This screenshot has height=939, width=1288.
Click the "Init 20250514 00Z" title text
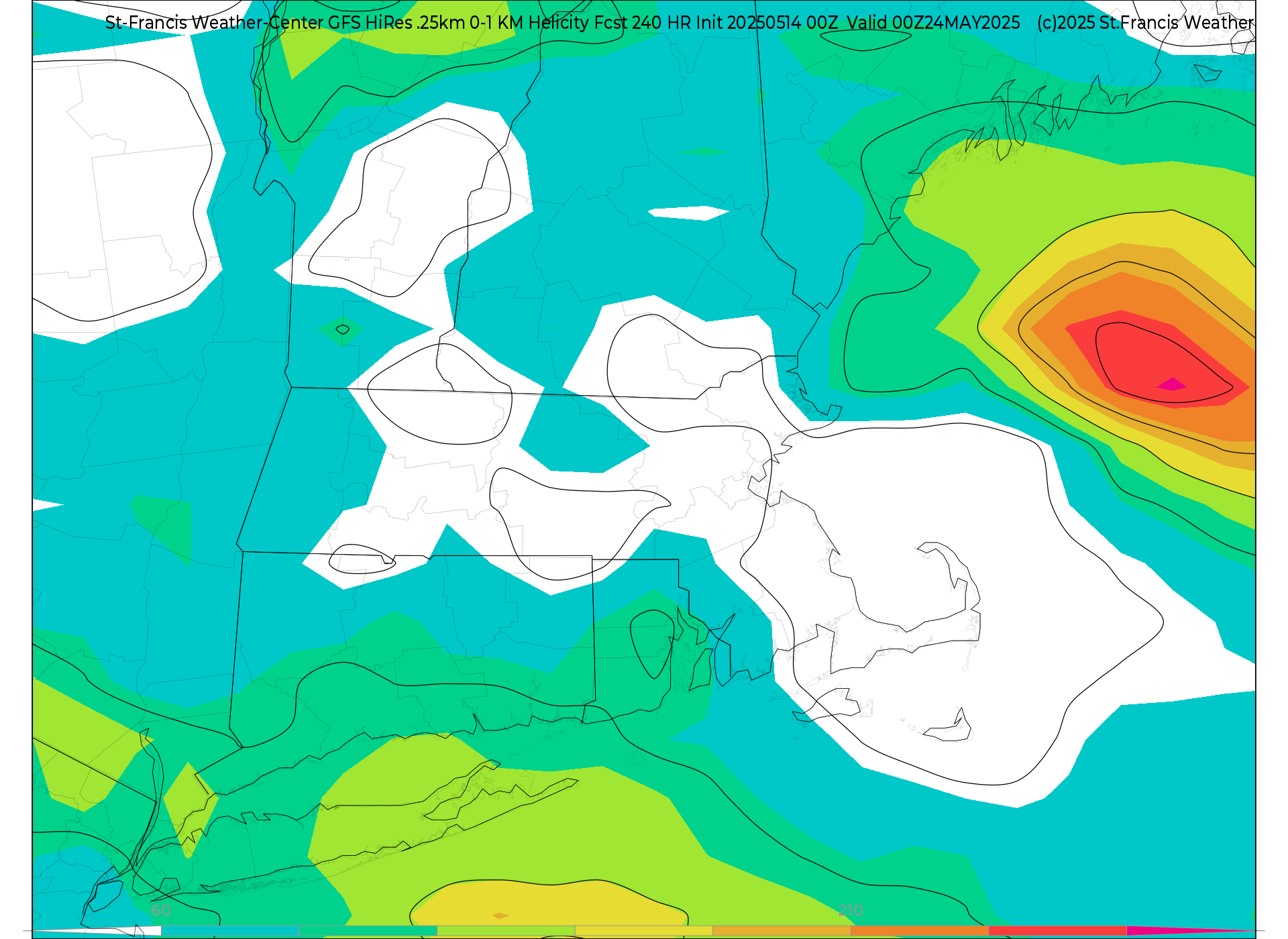[767, 23]
